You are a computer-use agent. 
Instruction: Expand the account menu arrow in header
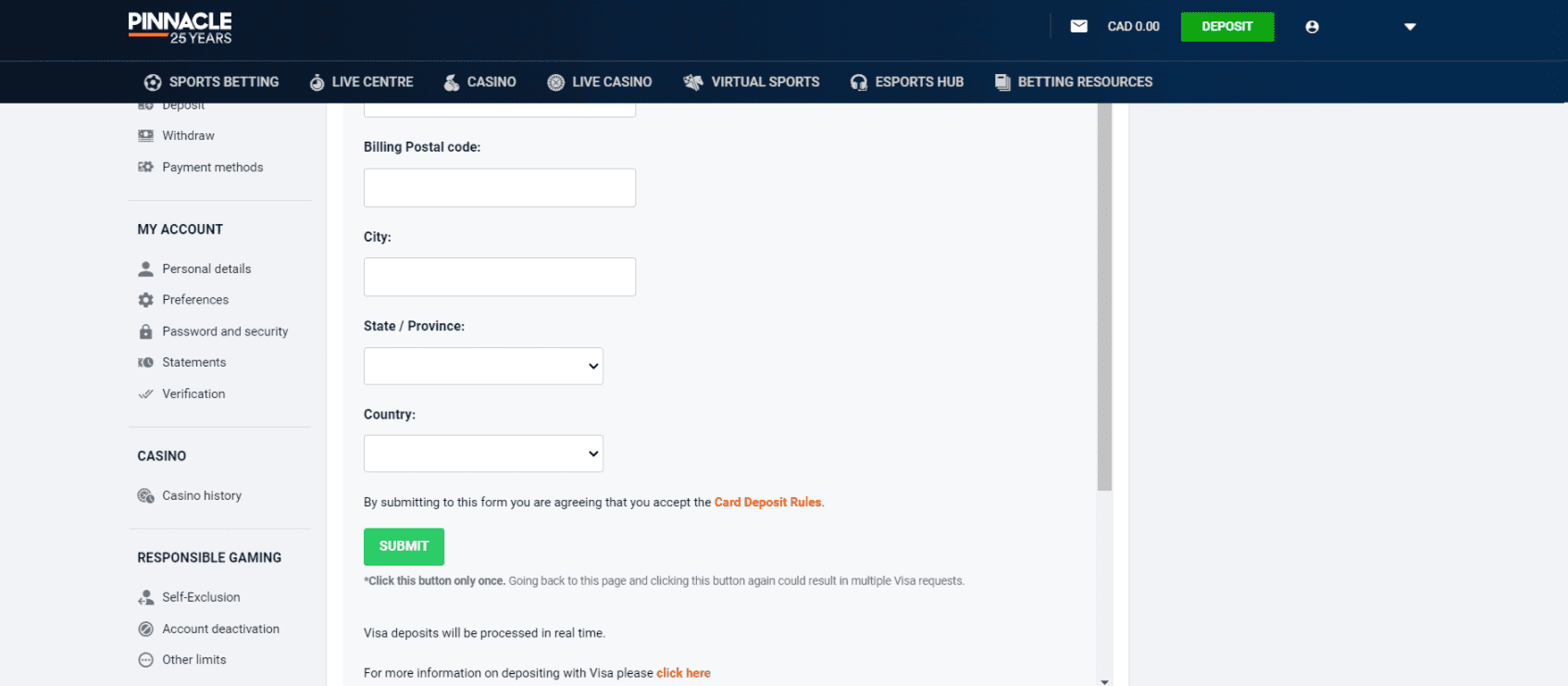(1410, 27)
